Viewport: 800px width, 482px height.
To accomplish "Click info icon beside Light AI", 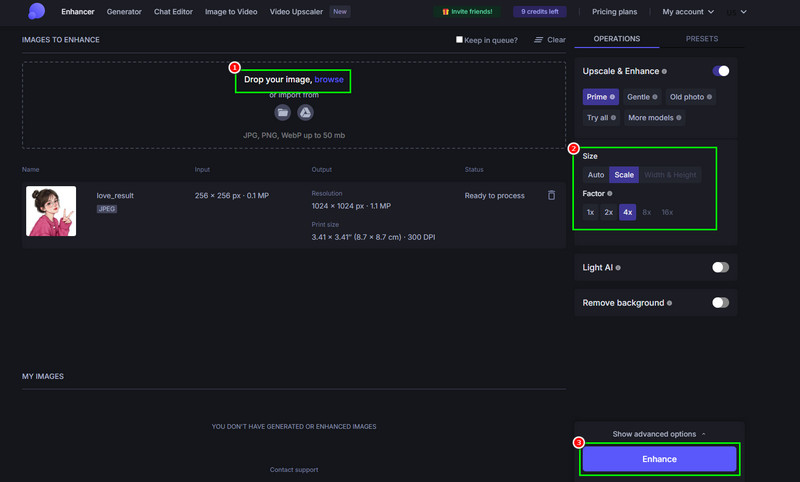I will pyautogui.click(x=619, y=268).
